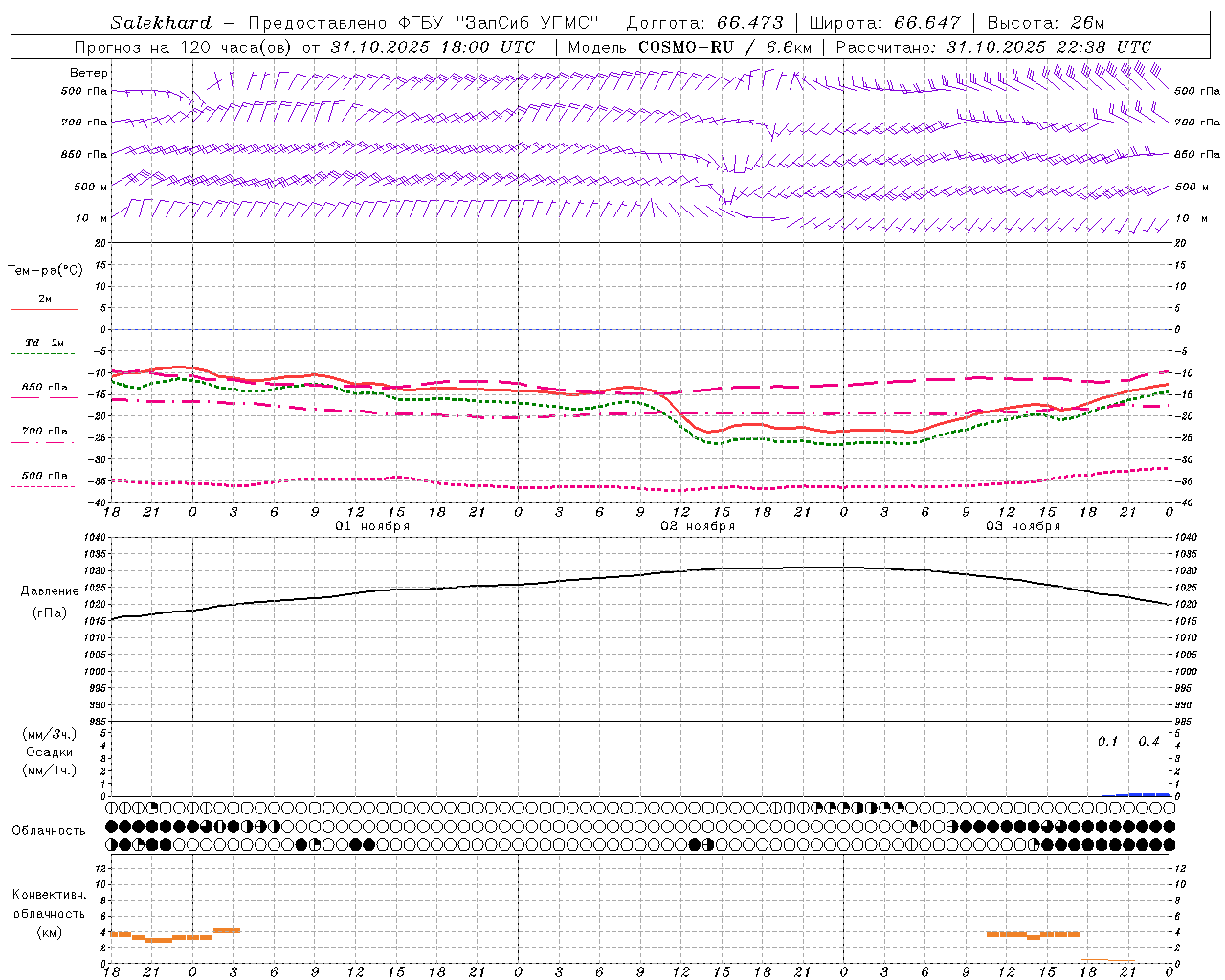Click the '0.4' precipitation amount value
1225x980 pixels.
coord(1149,741)
